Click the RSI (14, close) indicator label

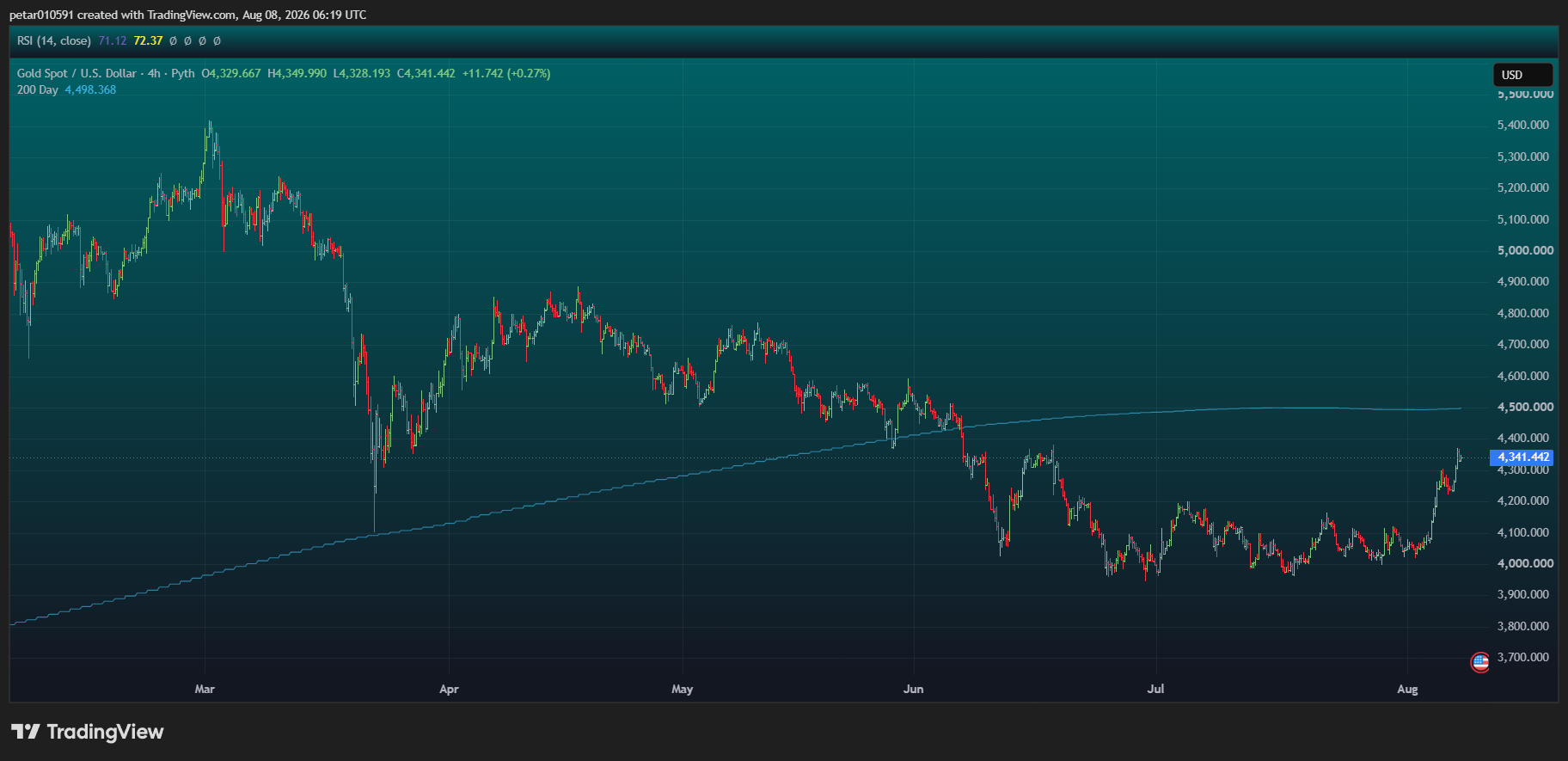(54, 40)
